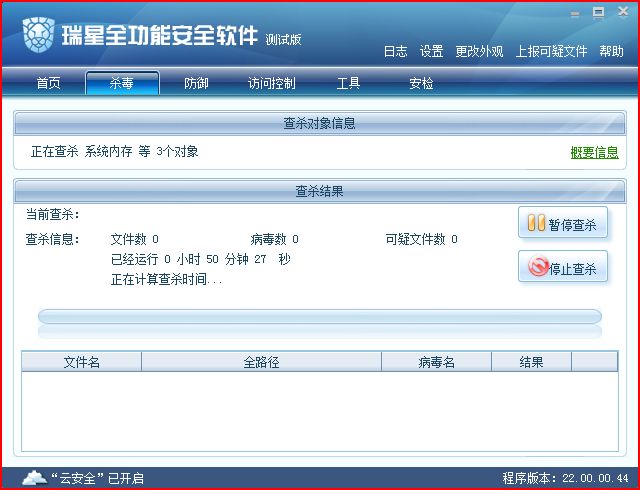Open the 帮助 help menu
Image resolution: width=640 pixels, height=490 pixels.
tap(611, 51)
